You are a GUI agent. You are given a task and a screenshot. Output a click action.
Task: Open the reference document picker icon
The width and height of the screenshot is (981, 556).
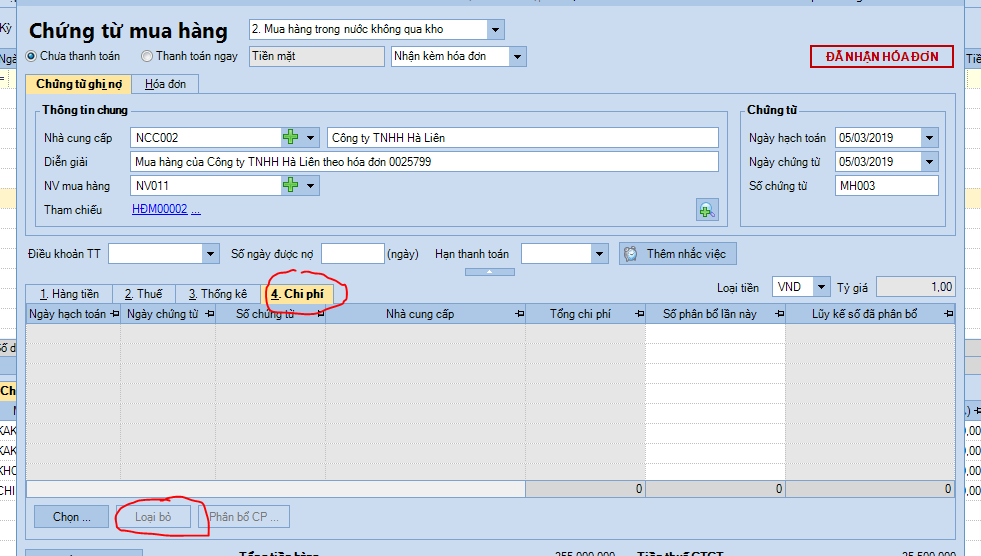(x=707, y=209)
